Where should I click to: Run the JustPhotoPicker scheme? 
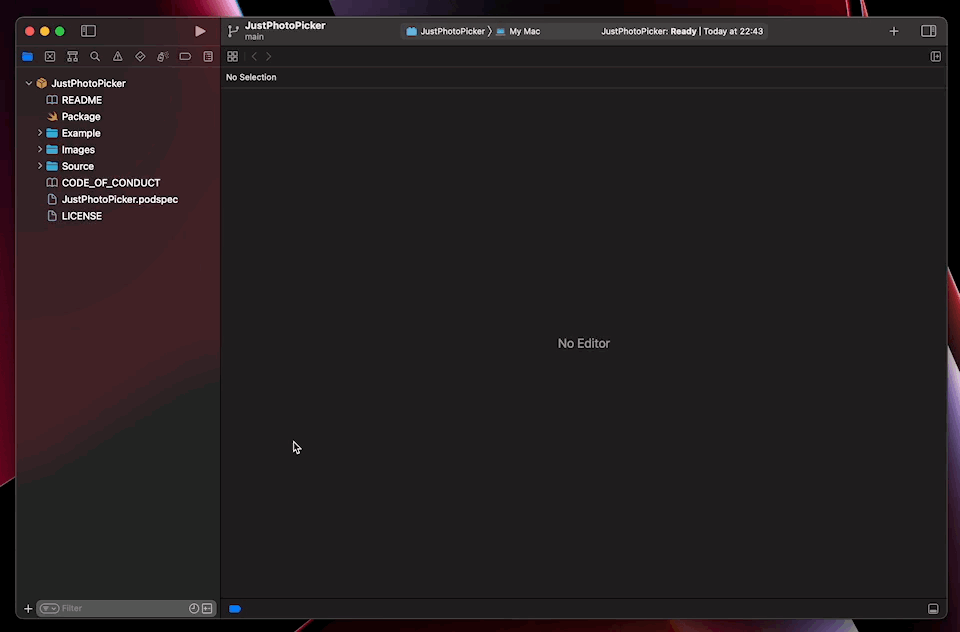200,31
